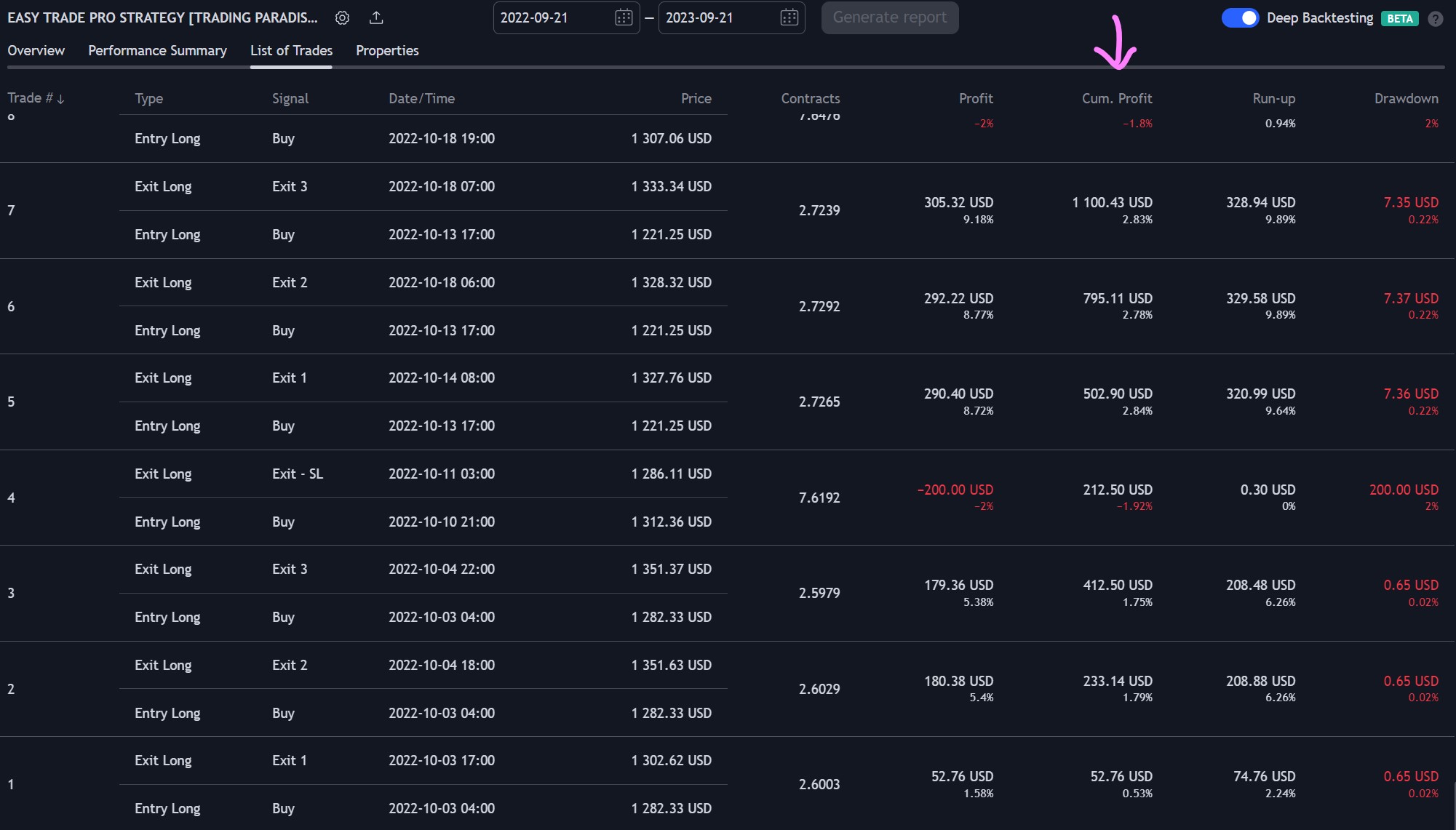Open end date calendar picker icon
This screenshot has height=830, width=1456.
tap(789, 17)
